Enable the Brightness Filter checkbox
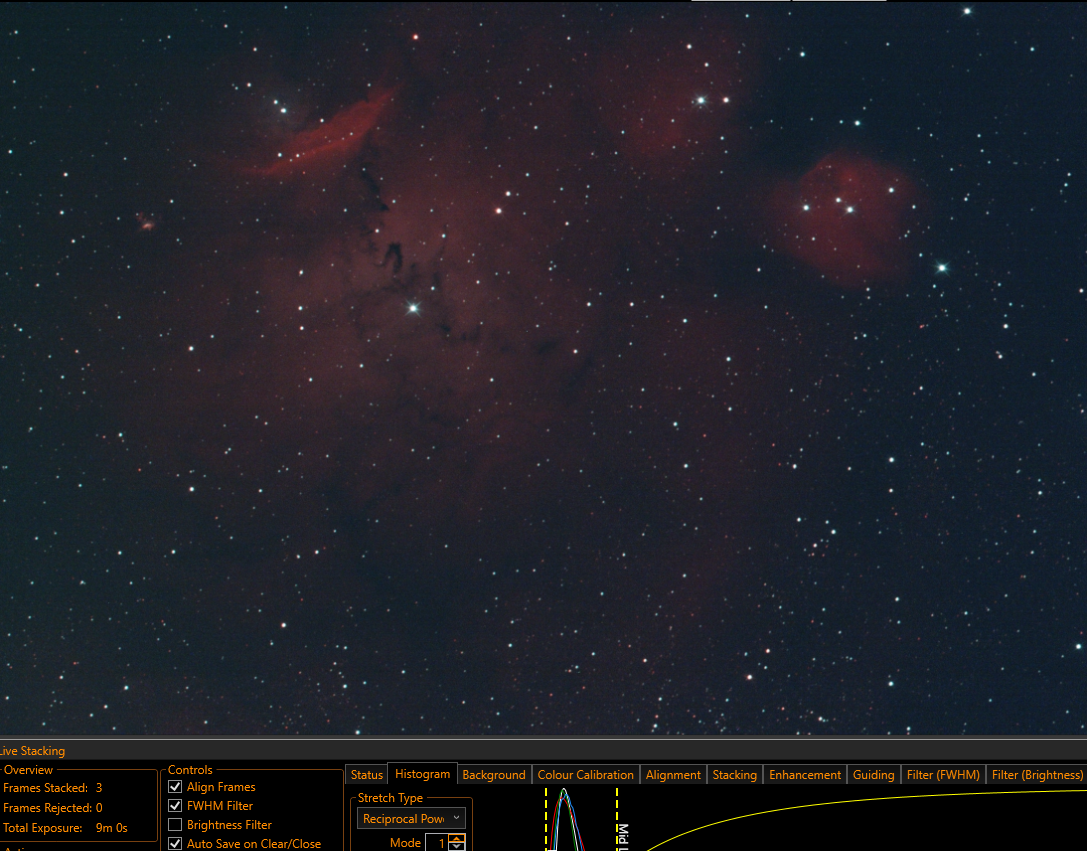The width and height of the screenshot is (1087, 851). [175, 825]
